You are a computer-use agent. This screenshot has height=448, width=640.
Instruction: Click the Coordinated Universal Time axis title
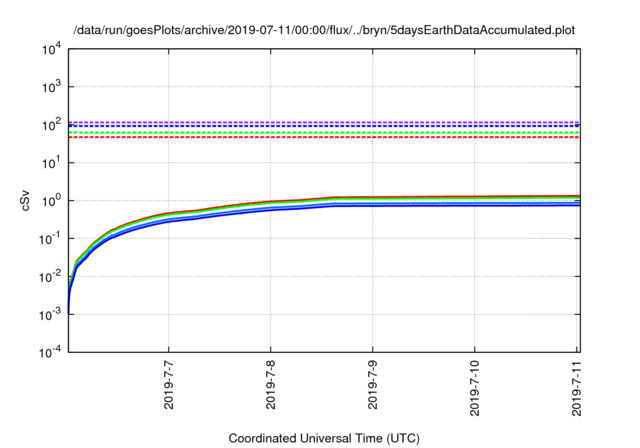point(324,438)
